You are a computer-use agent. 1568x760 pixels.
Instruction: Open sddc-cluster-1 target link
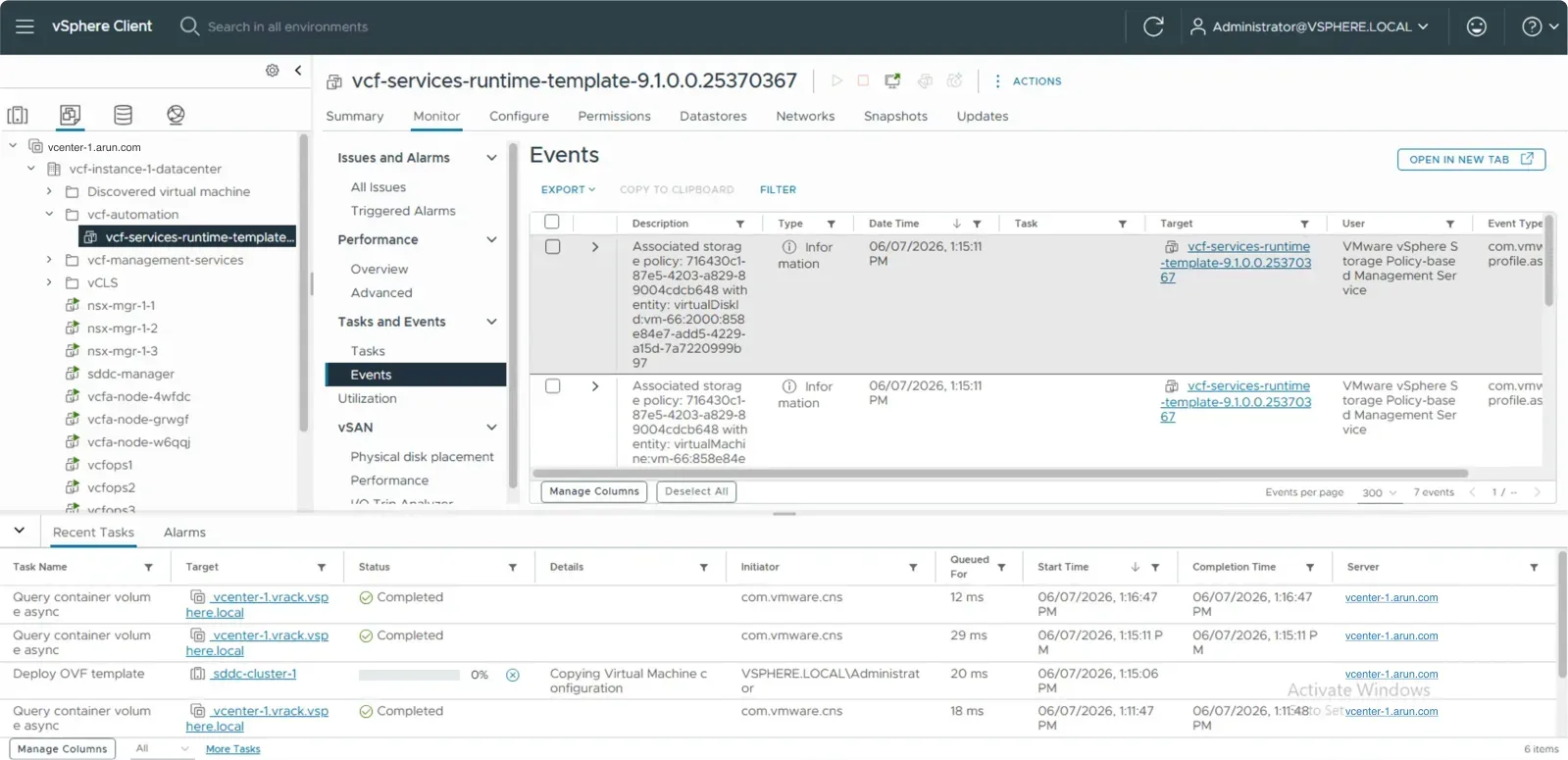pos(254,674)
